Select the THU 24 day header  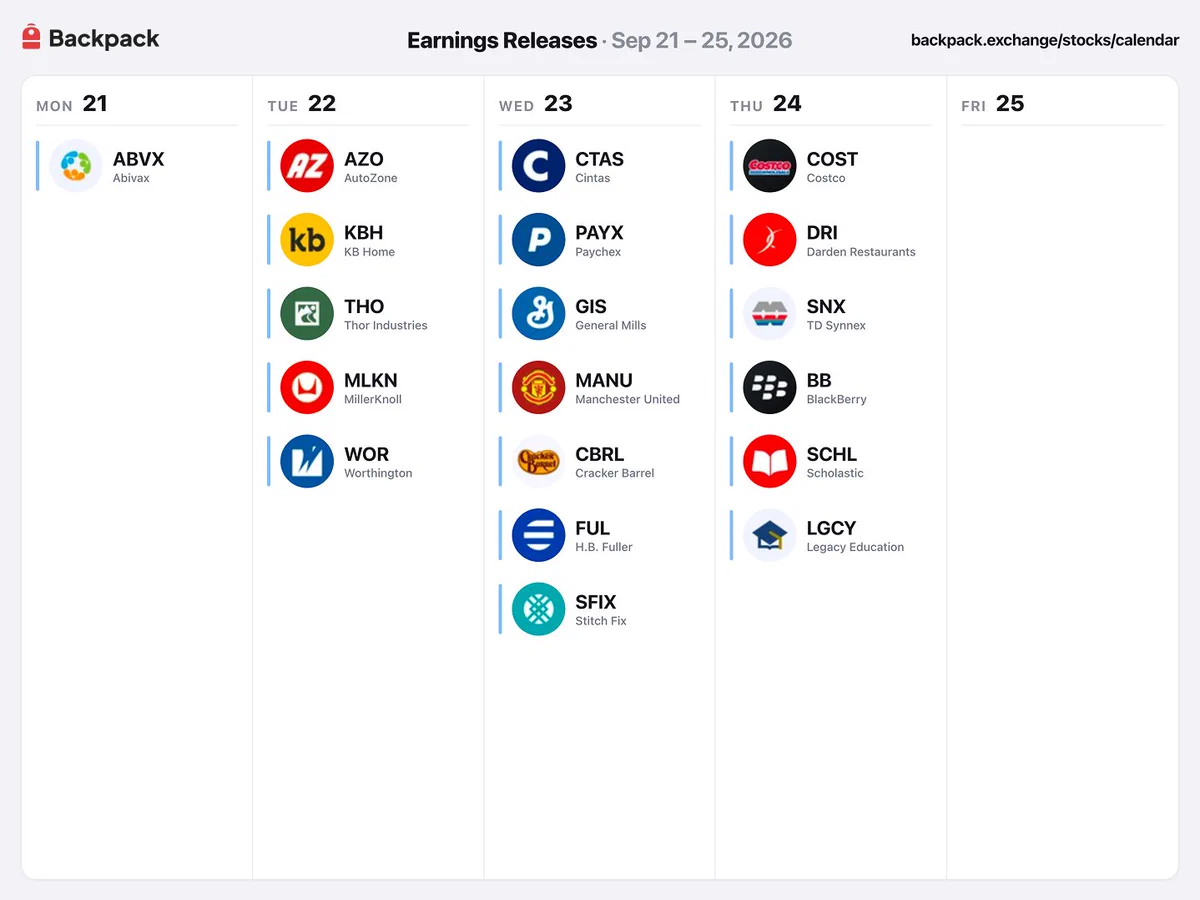tap(766, 104)
